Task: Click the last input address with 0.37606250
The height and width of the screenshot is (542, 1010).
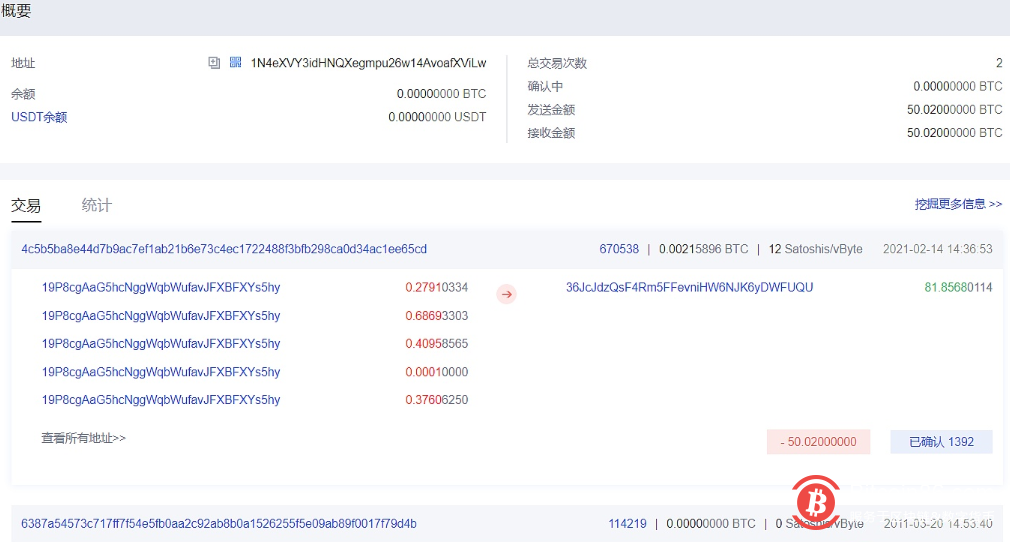Action: [161, 400]
